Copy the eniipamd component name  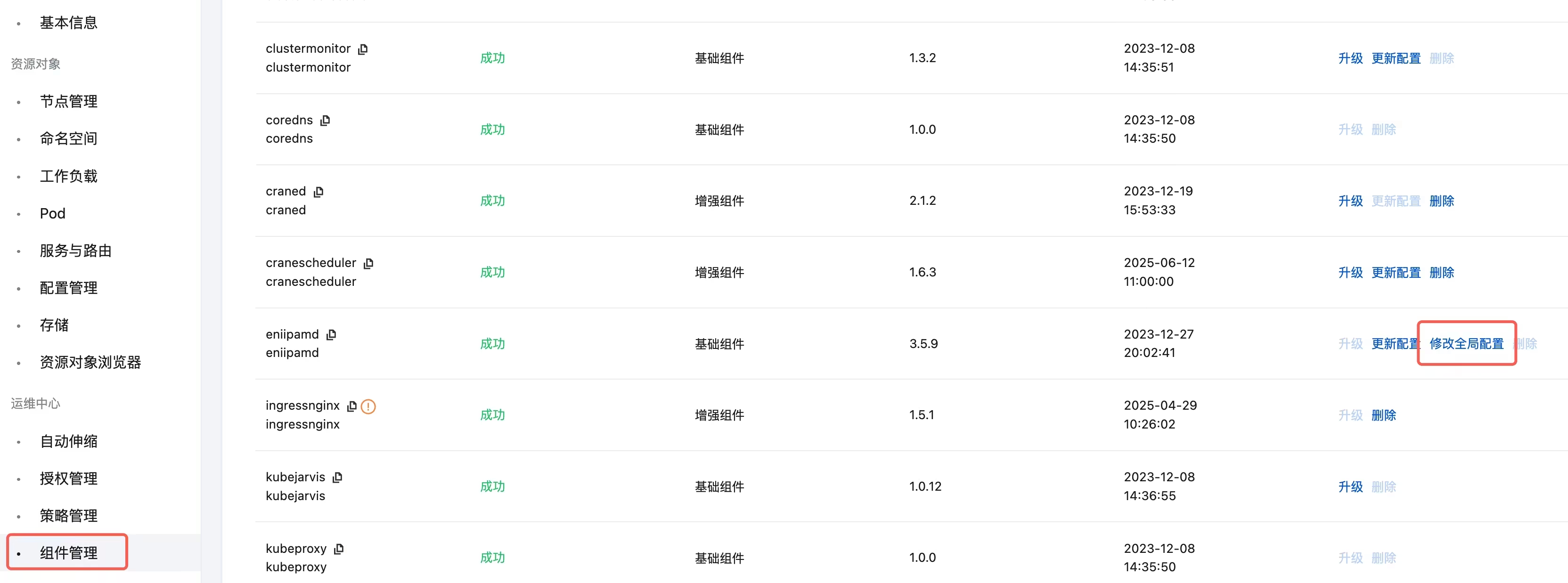tap(331, 335)
